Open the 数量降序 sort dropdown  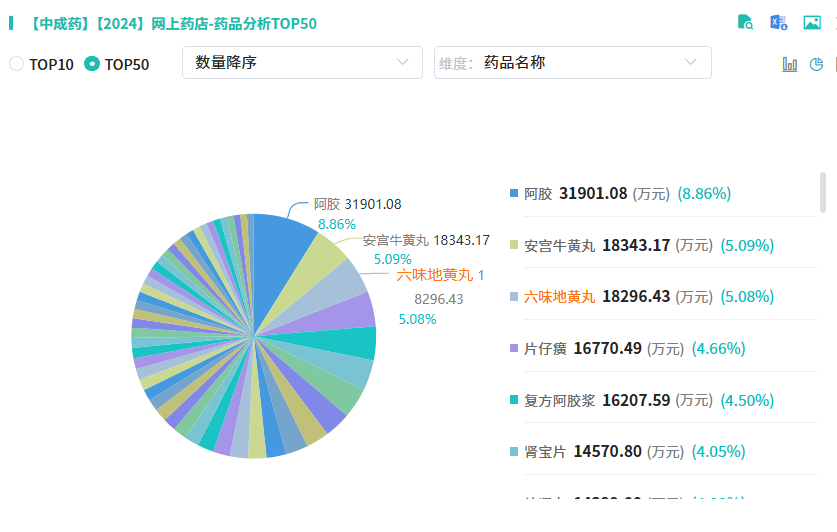pos(301,62)
